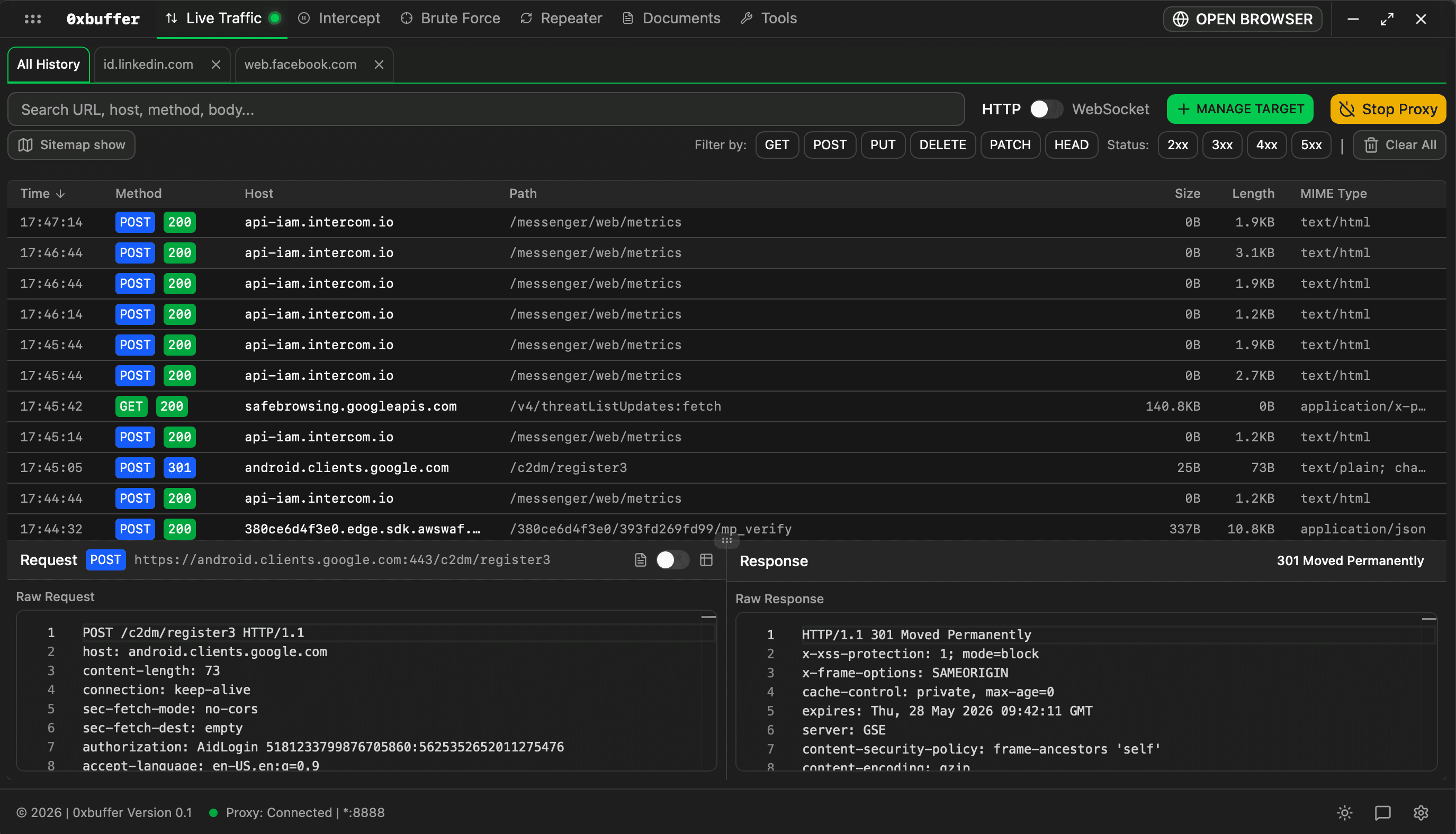1456x834 pixels.
Task: Click the 3.1KB length cell
Action: [1254, 253]
